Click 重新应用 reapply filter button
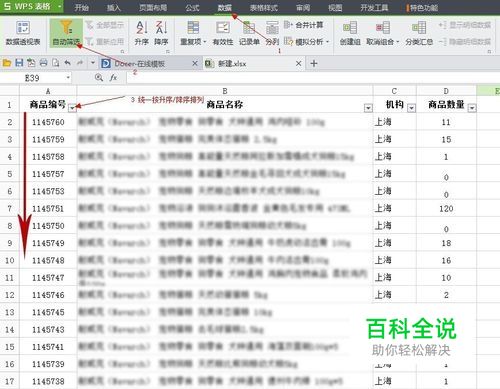Screen dimensions: 500x389 104,42
